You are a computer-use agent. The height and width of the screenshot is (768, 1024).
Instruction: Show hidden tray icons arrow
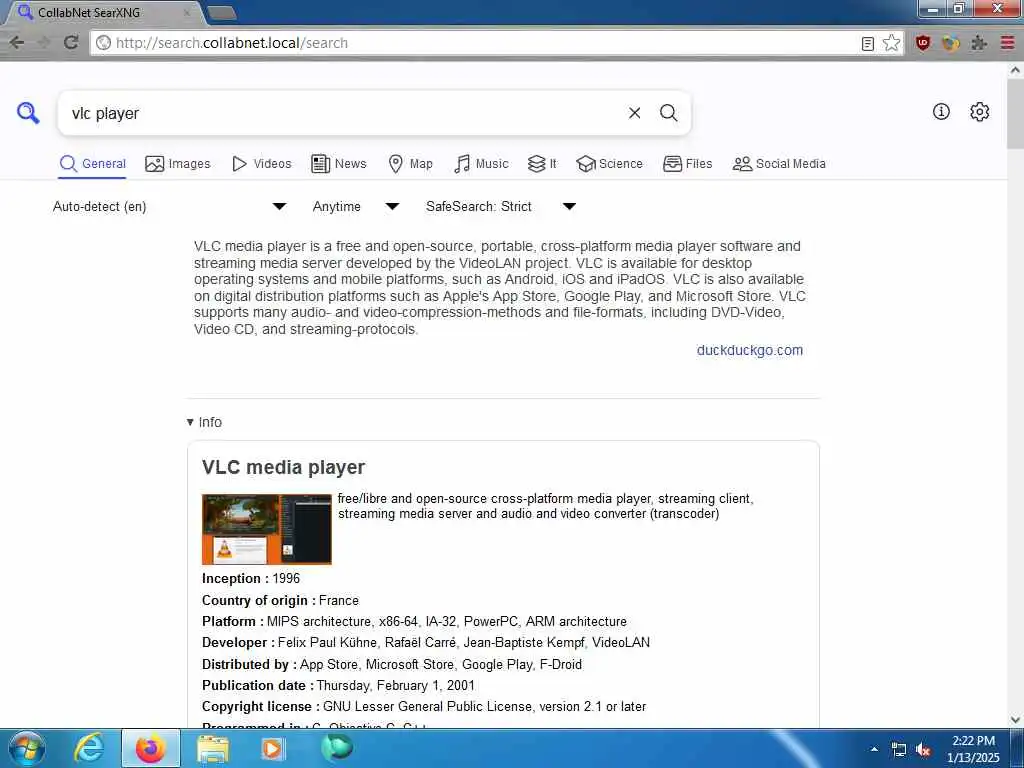[874, 749]
